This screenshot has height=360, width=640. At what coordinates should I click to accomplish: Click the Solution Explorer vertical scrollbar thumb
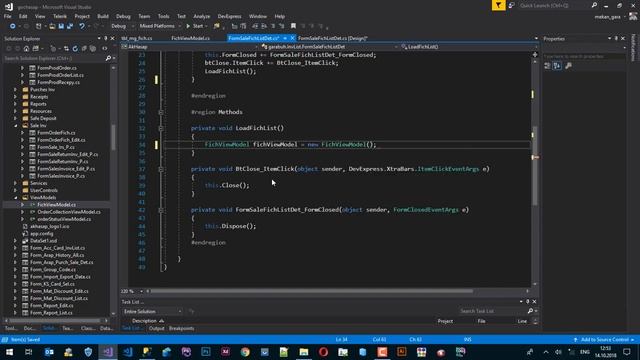113,137
